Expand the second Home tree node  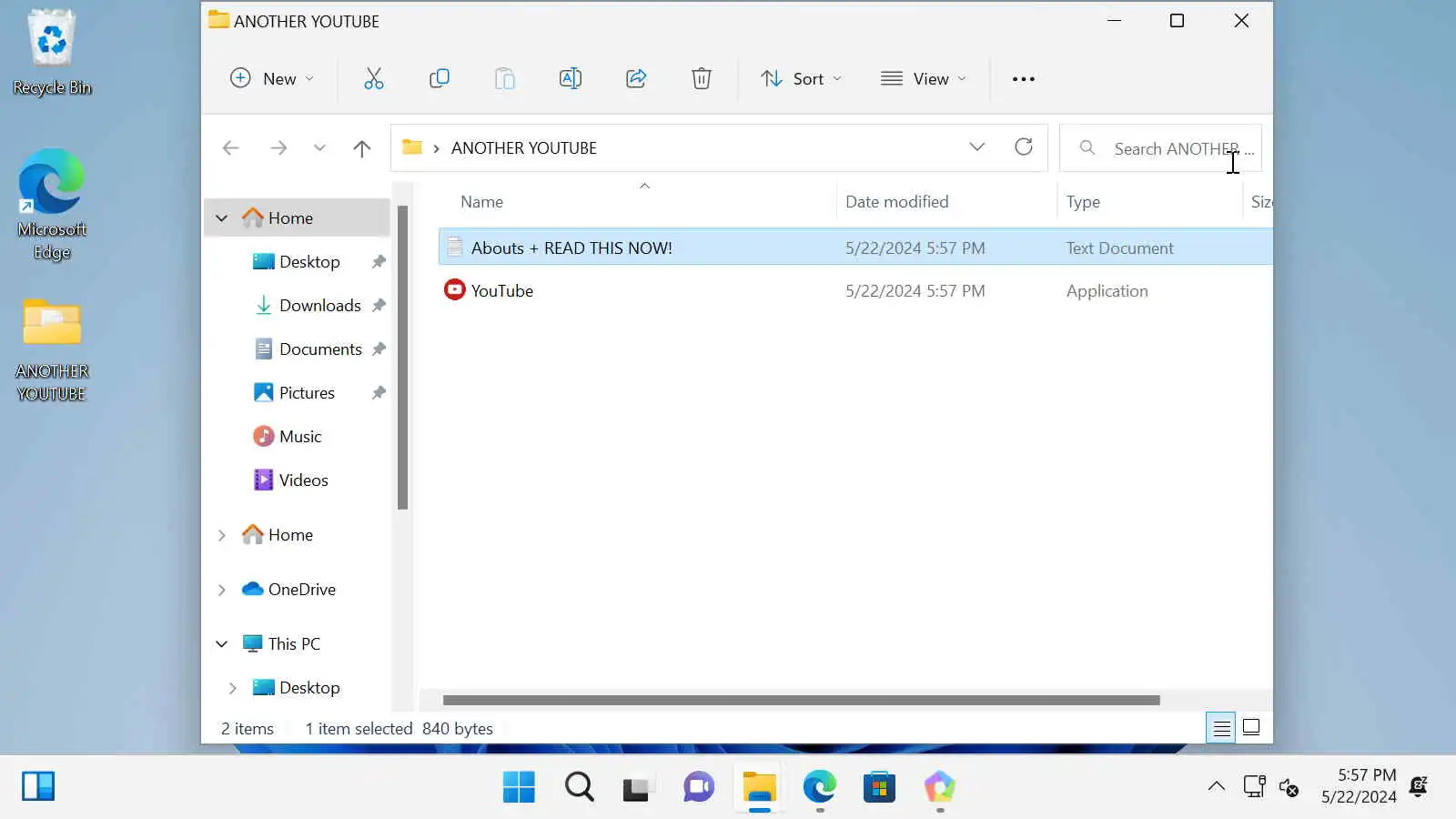222,535
